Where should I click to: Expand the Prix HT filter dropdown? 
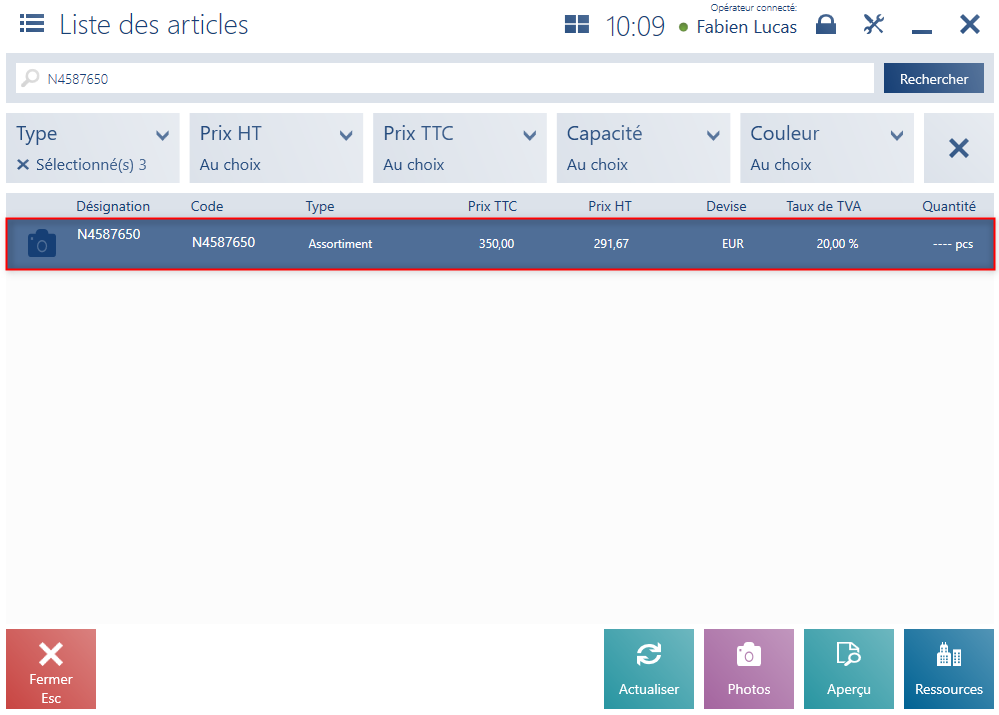346,135
